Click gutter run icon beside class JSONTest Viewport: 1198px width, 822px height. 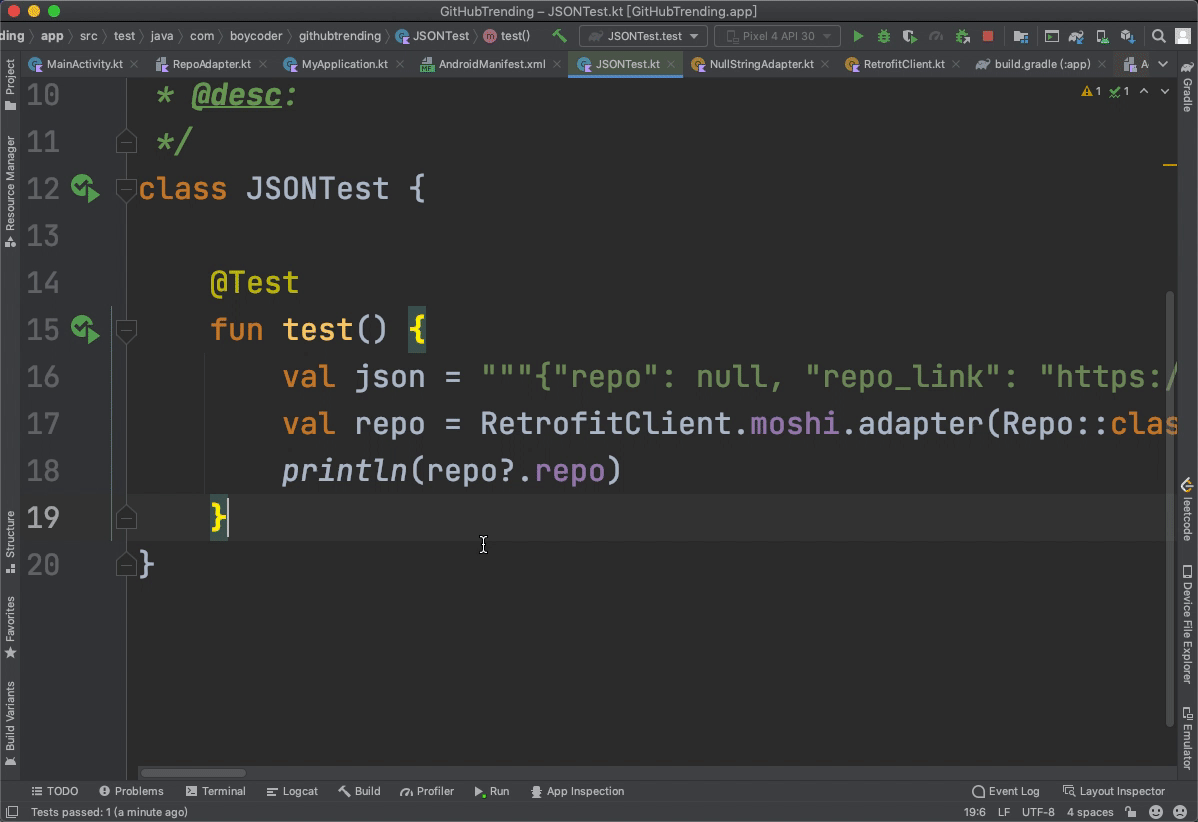[x=85, y=188]
